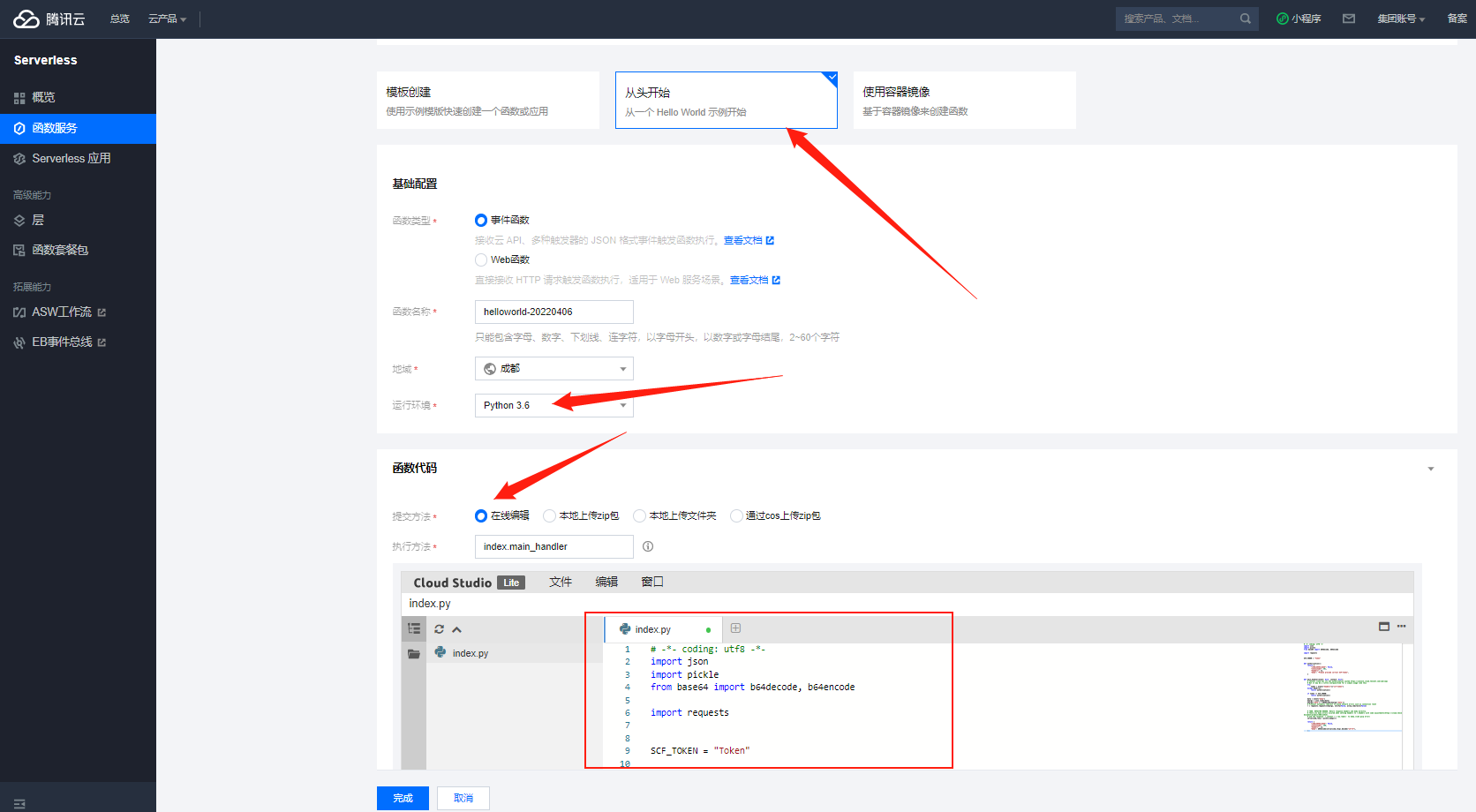Choose the 模板创建 creation card
This screenshot has width=1476, height=812.
click(488, 101)
